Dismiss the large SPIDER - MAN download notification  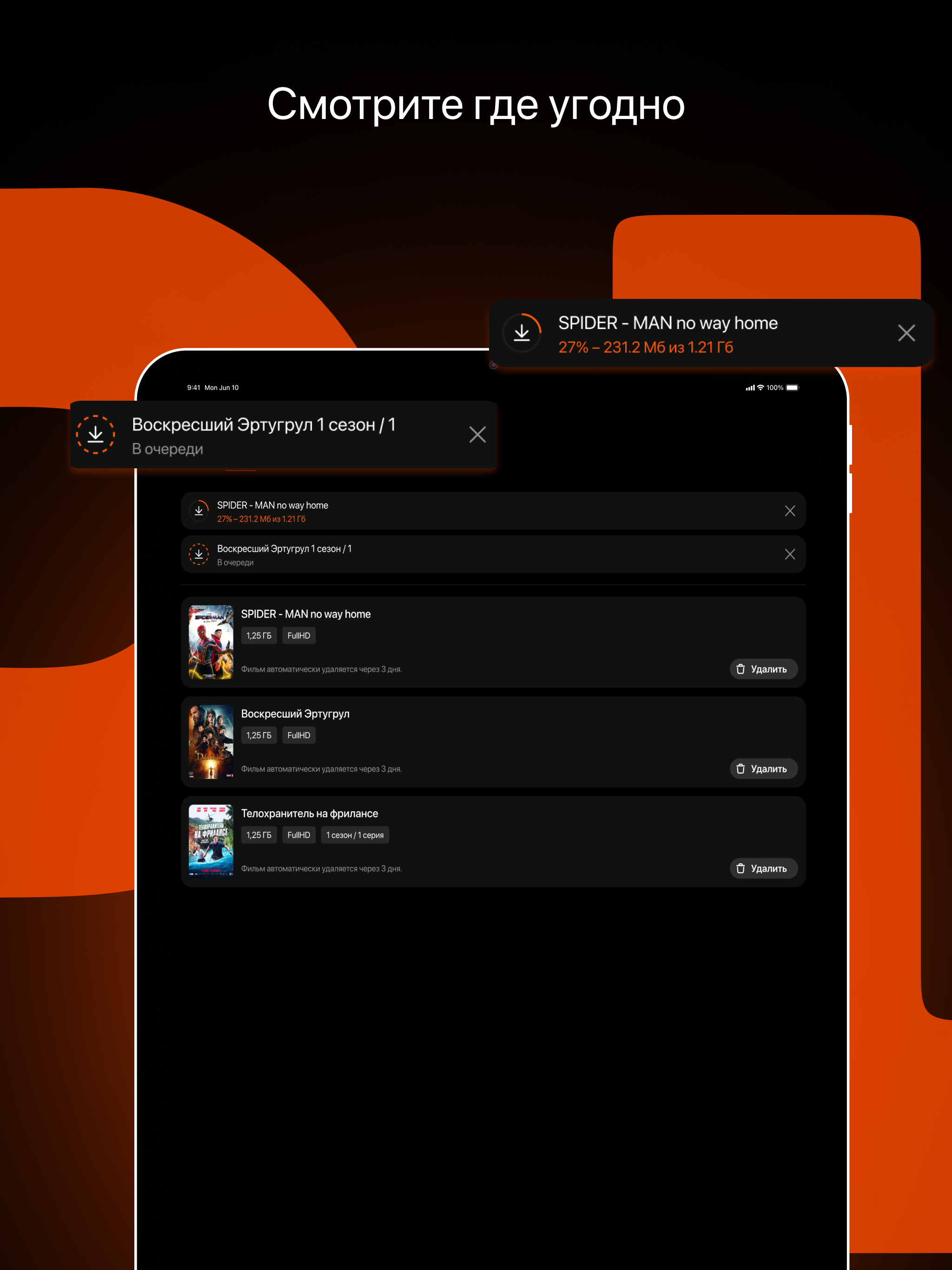tap(906, 333)
